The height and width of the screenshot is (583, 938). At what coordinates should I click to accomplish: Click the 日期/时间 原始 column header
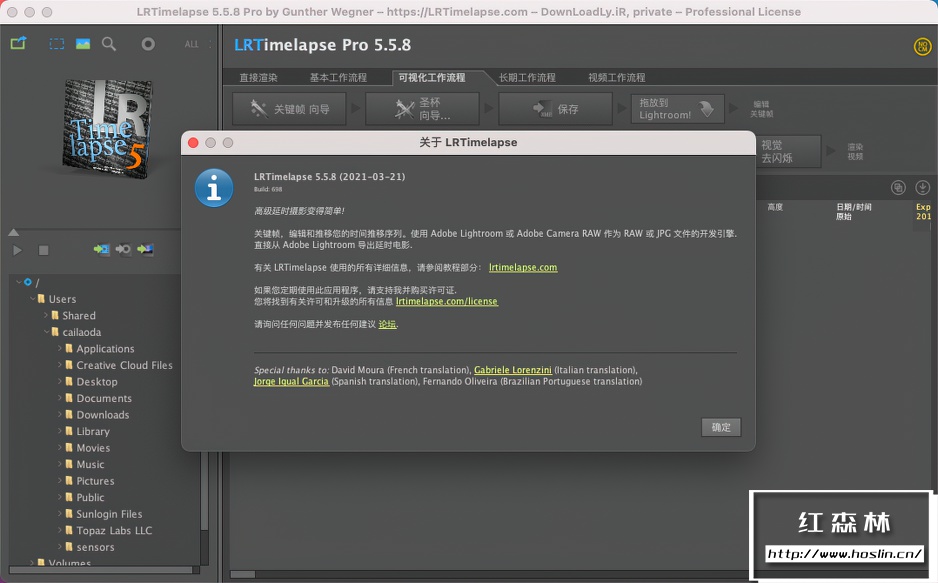pyautogui.click(x=854, y=212)
